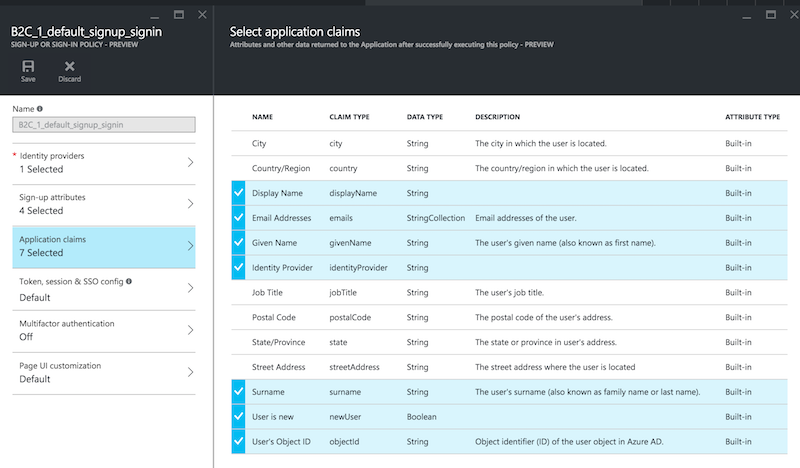Uncheck the Identity Provider claim checkbox

pyautogui.click(x=238, y=267)
